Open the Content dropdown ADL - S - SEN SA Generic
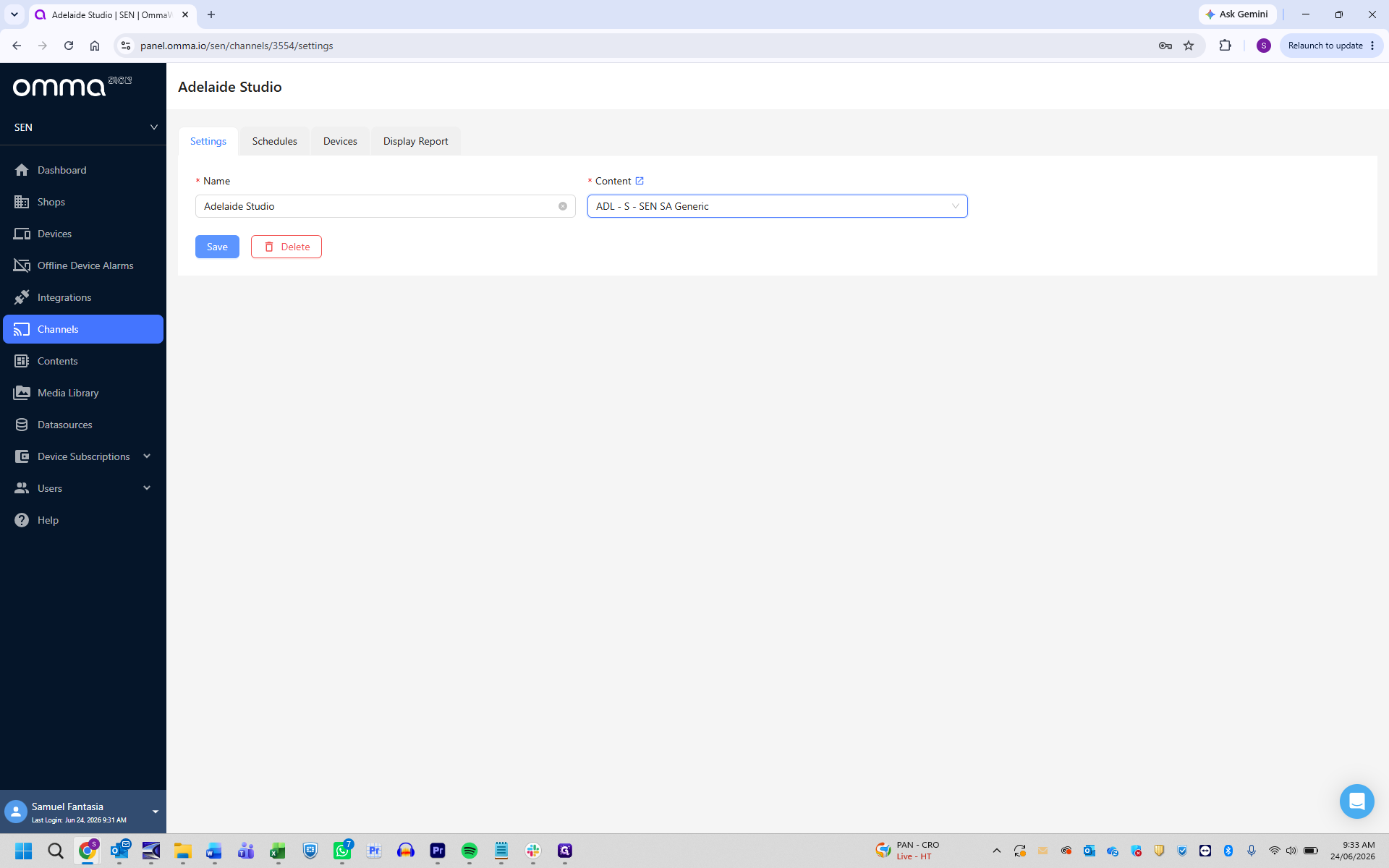Screen dimensions: 1389x868 click(777, 206)
